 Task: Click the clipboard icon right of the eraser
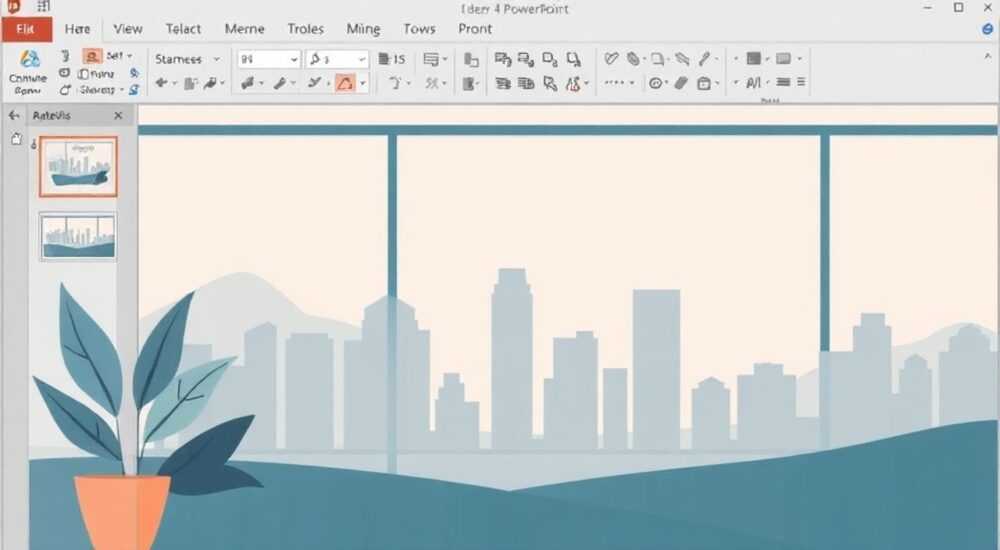tap(703, 84)
